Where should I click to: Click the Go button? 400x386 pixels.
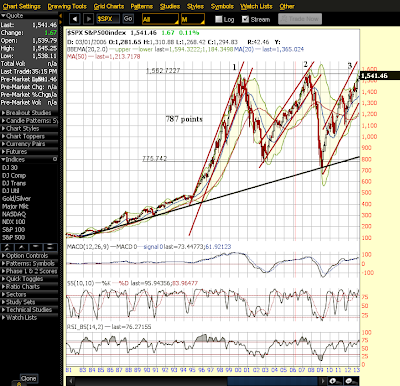pos(128,19)
